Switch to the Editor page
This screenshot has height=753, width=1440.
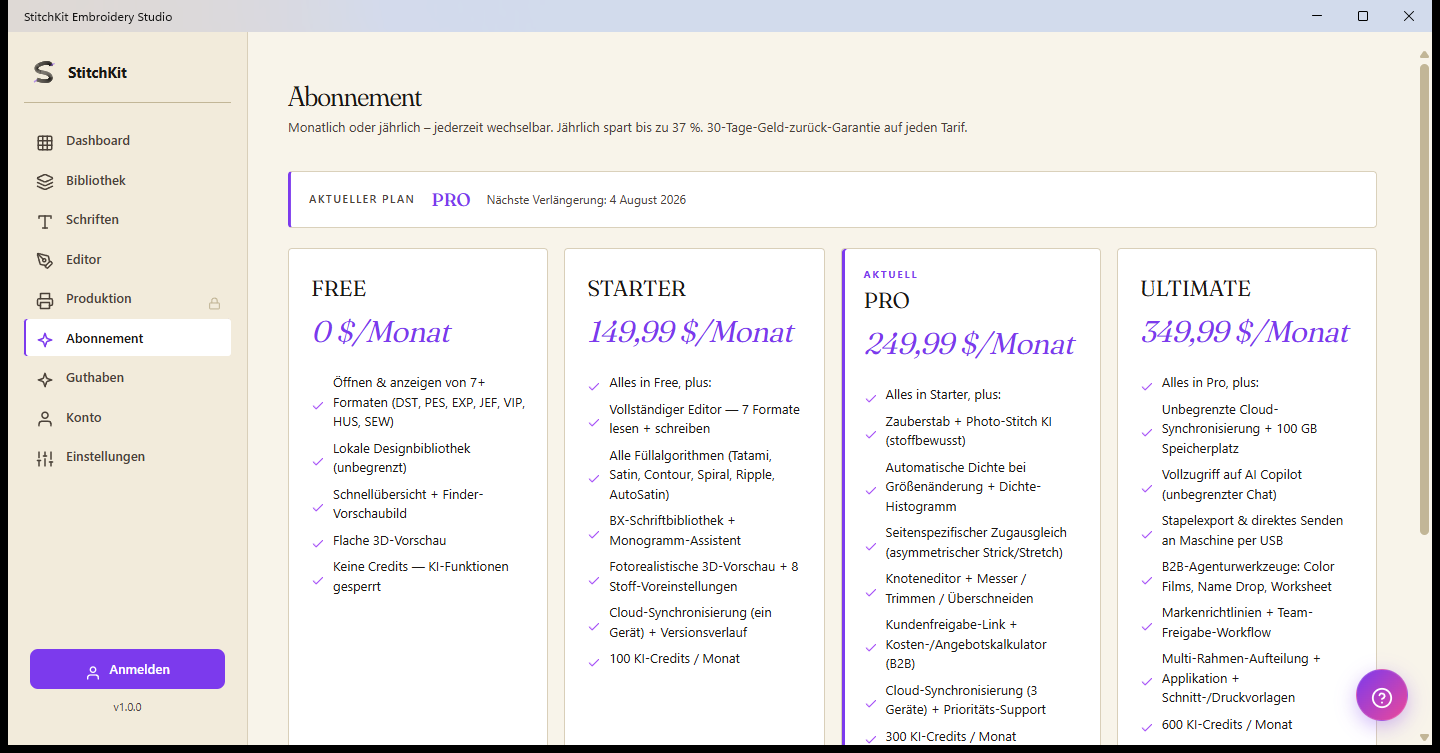click(x=127, y=260)
